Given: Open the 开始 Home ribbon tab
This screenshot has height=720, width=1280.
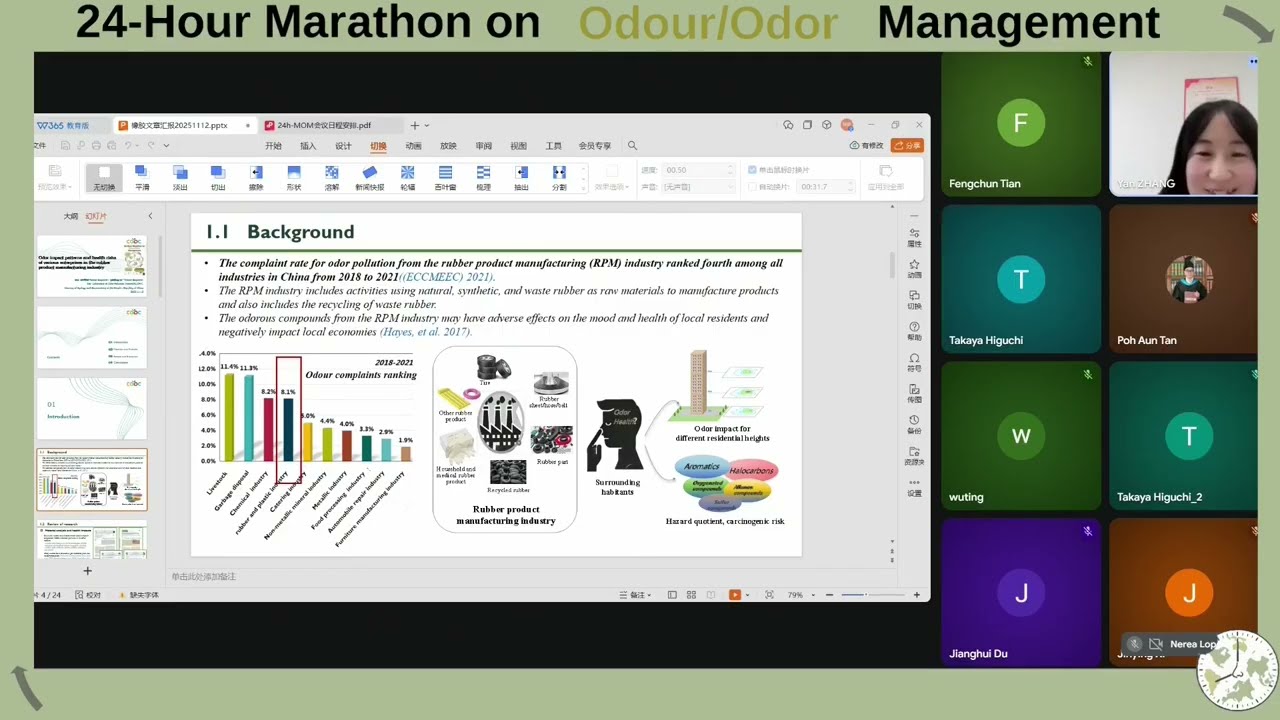Looking at the screenshot, I should [x=273, y=146].
